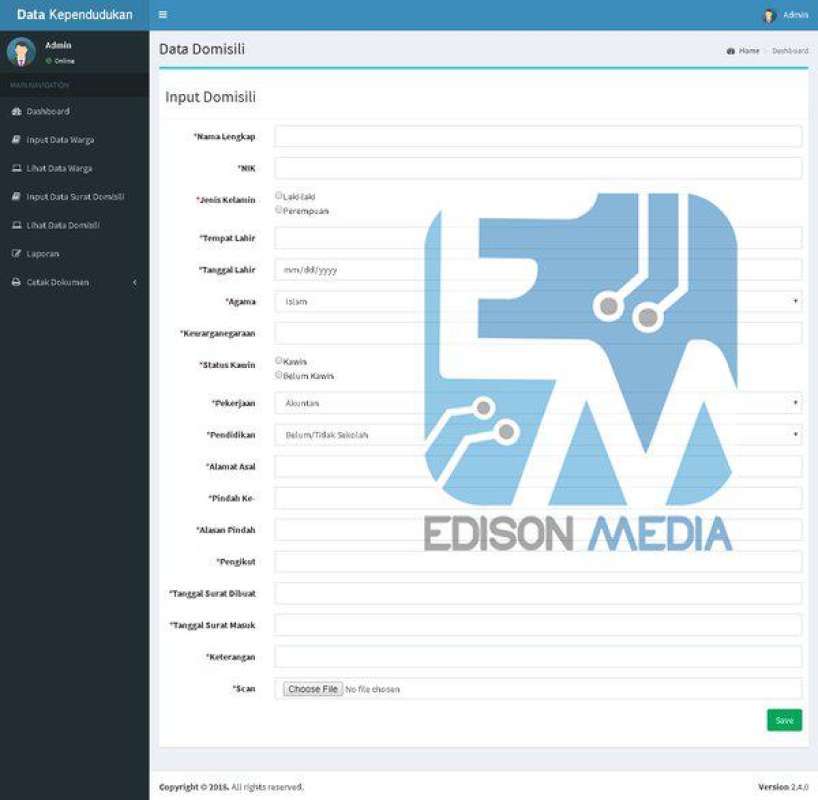The width and height of the screenshot is (818, 800).
Task: Select the Laki-laki radio button
Action: click(x=279, y=196)
